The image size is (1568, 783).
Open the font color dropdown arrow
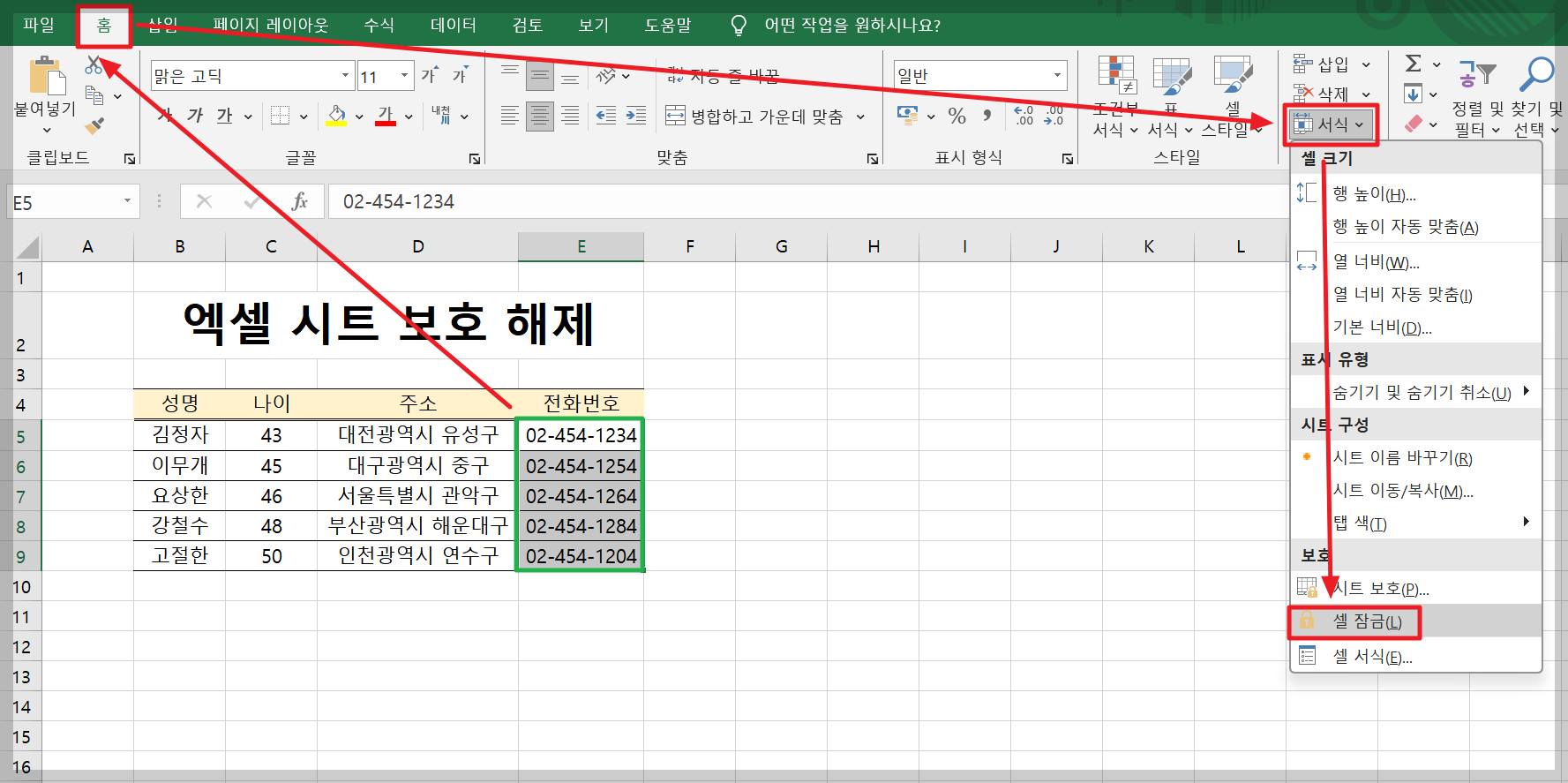409,117
